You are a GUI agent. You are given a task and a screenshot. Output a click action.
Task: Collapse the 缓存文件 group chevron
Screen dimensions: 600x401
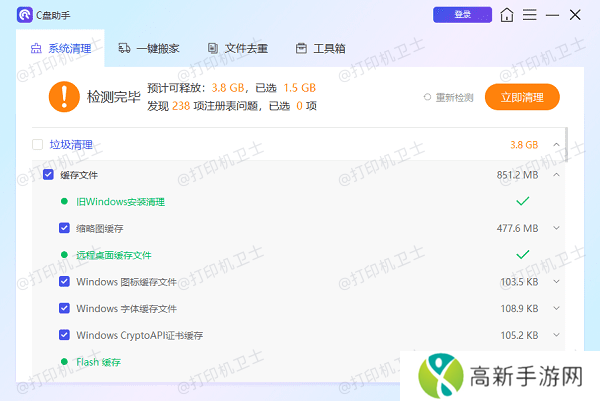[x=556, y=175]
